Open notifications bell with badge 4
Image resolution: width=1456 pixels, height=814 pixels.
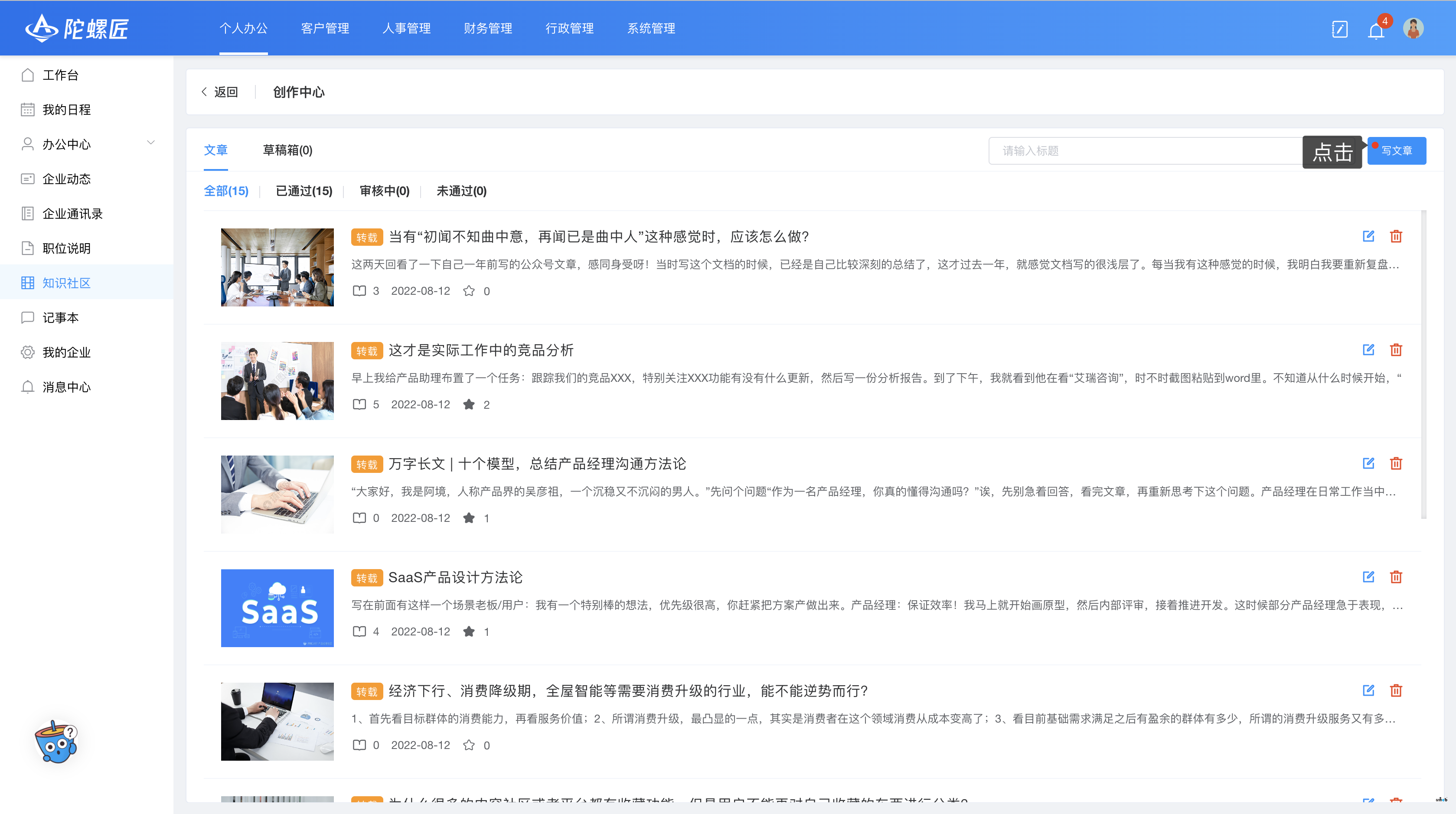[1376, 30]
